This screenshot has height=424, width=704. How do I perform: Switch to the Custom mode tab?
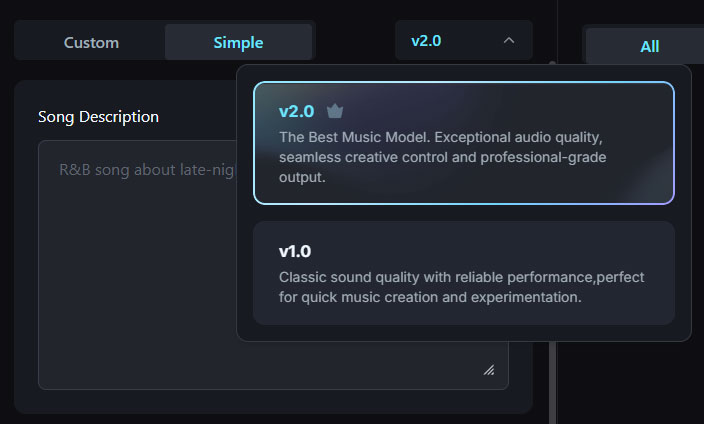coord(91,42)
